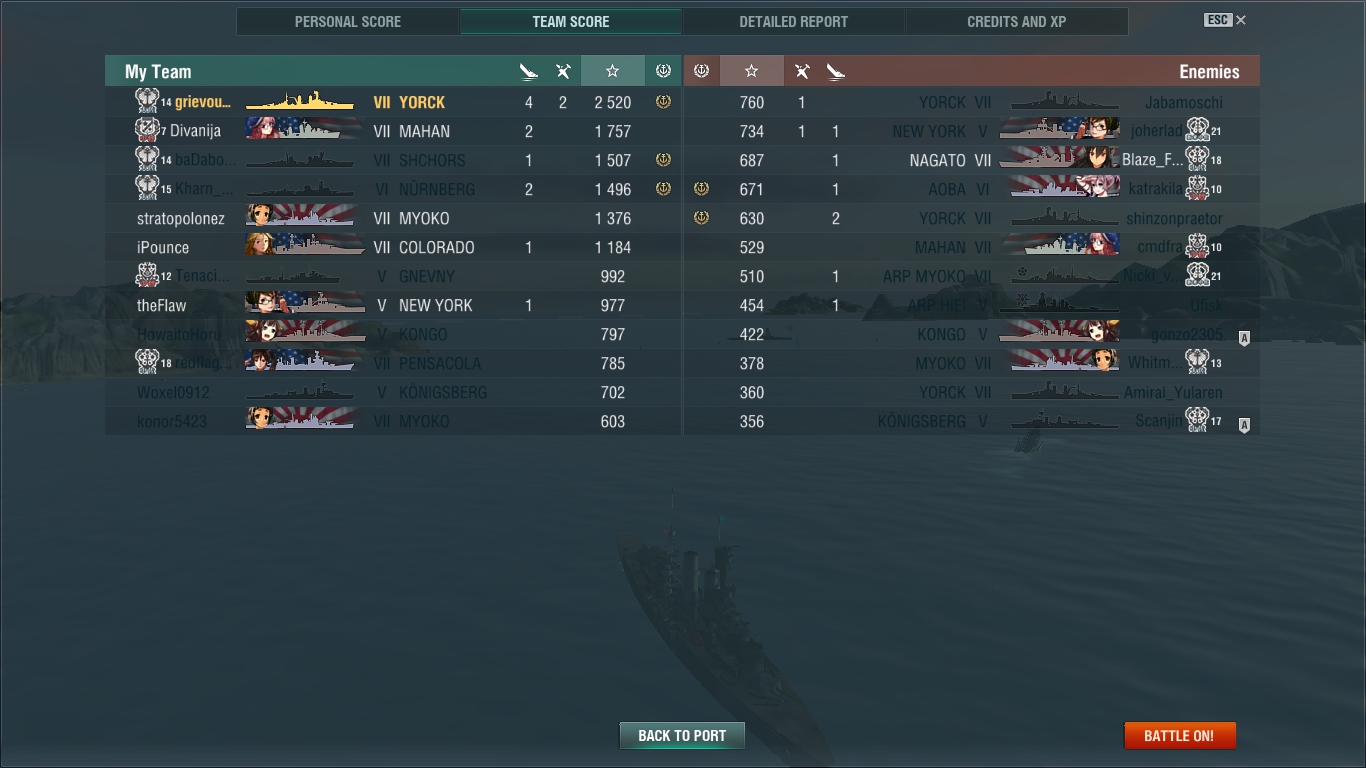1366x768 pixels.
Task: Click My Team achievements medal header icon
Action: (663, 71)
